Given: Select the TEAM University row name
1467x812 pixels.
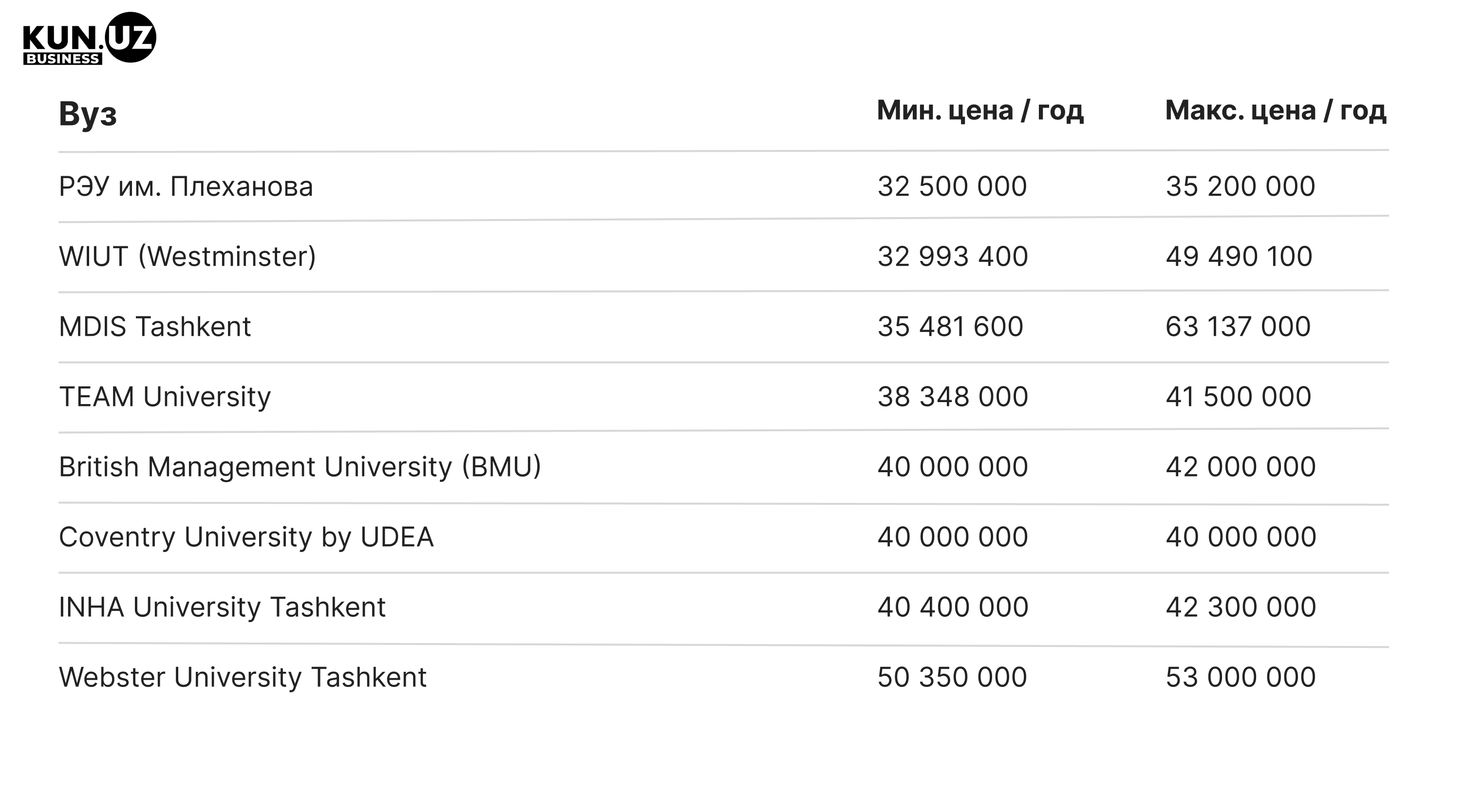Looking at the screenshot, I should point(165,397).
